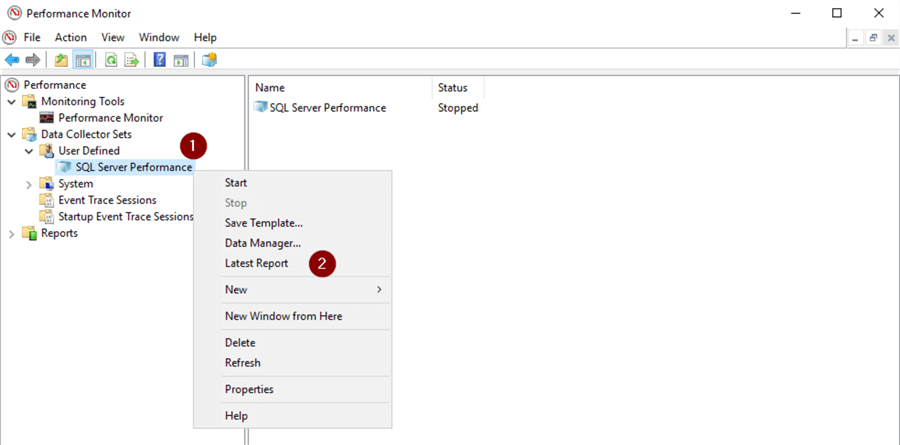Click the Data Collector Sets folder icon

pyautogui.click(x=29, y=134)
